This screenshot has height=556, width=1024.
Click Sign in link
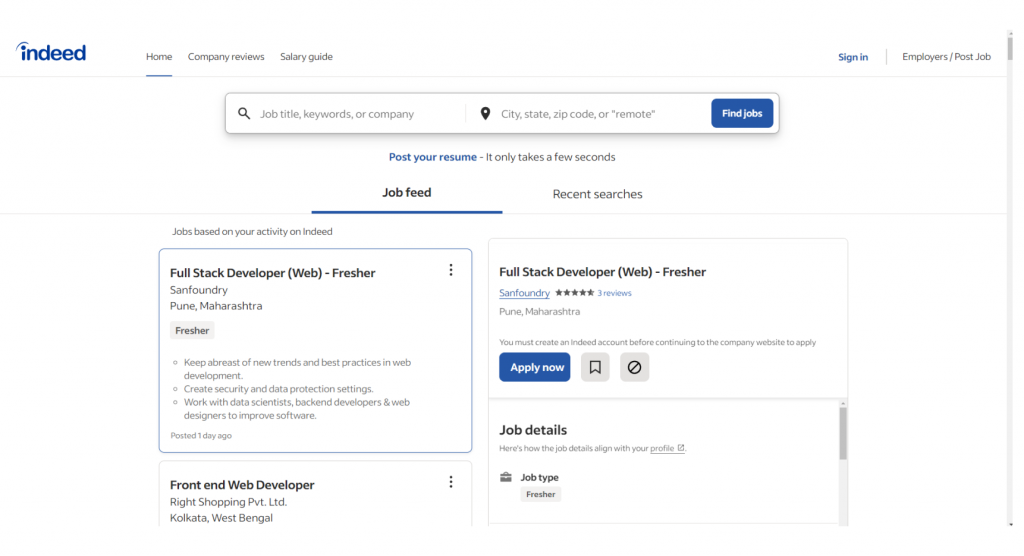point(853,57)
